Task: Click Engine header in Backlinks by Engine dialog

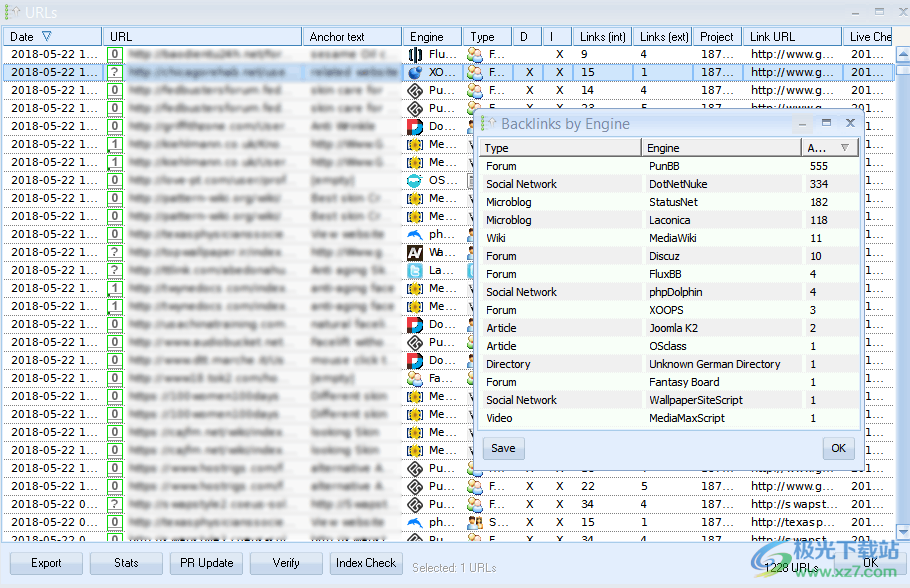Action: (721, 148)
